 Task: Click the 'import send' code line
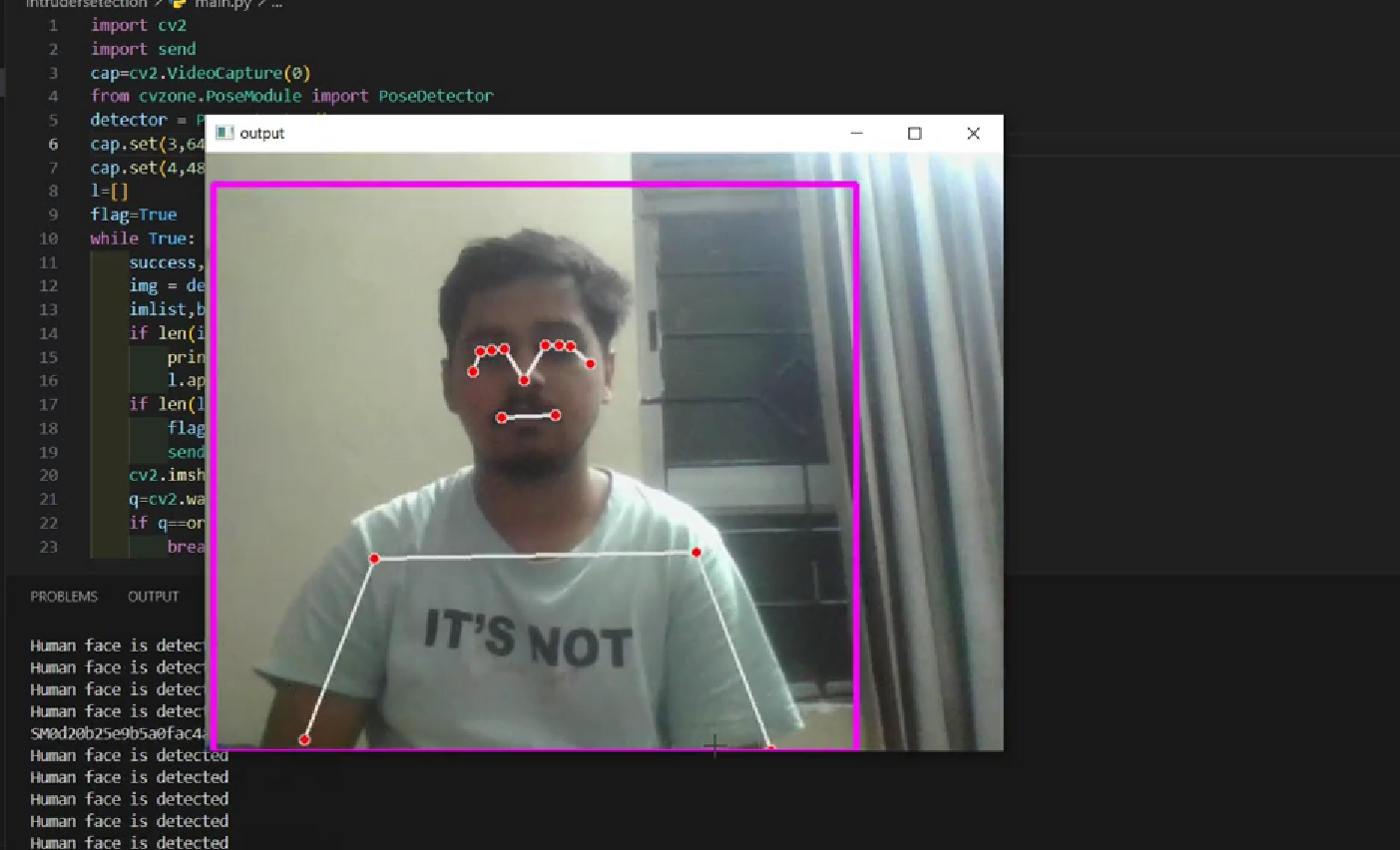(143, 49)
